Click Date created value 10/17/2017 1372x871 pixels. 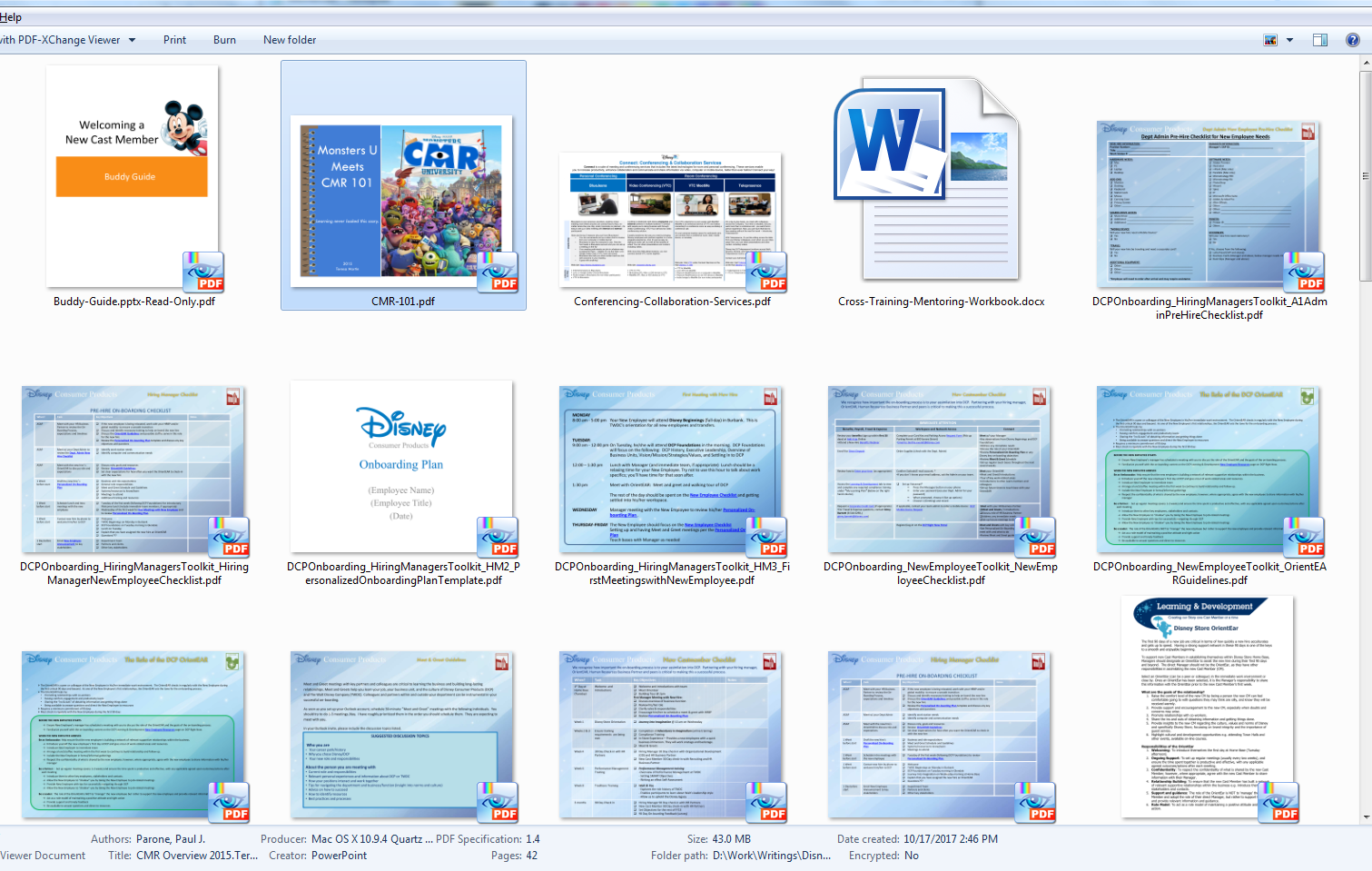tap(951, 839)
